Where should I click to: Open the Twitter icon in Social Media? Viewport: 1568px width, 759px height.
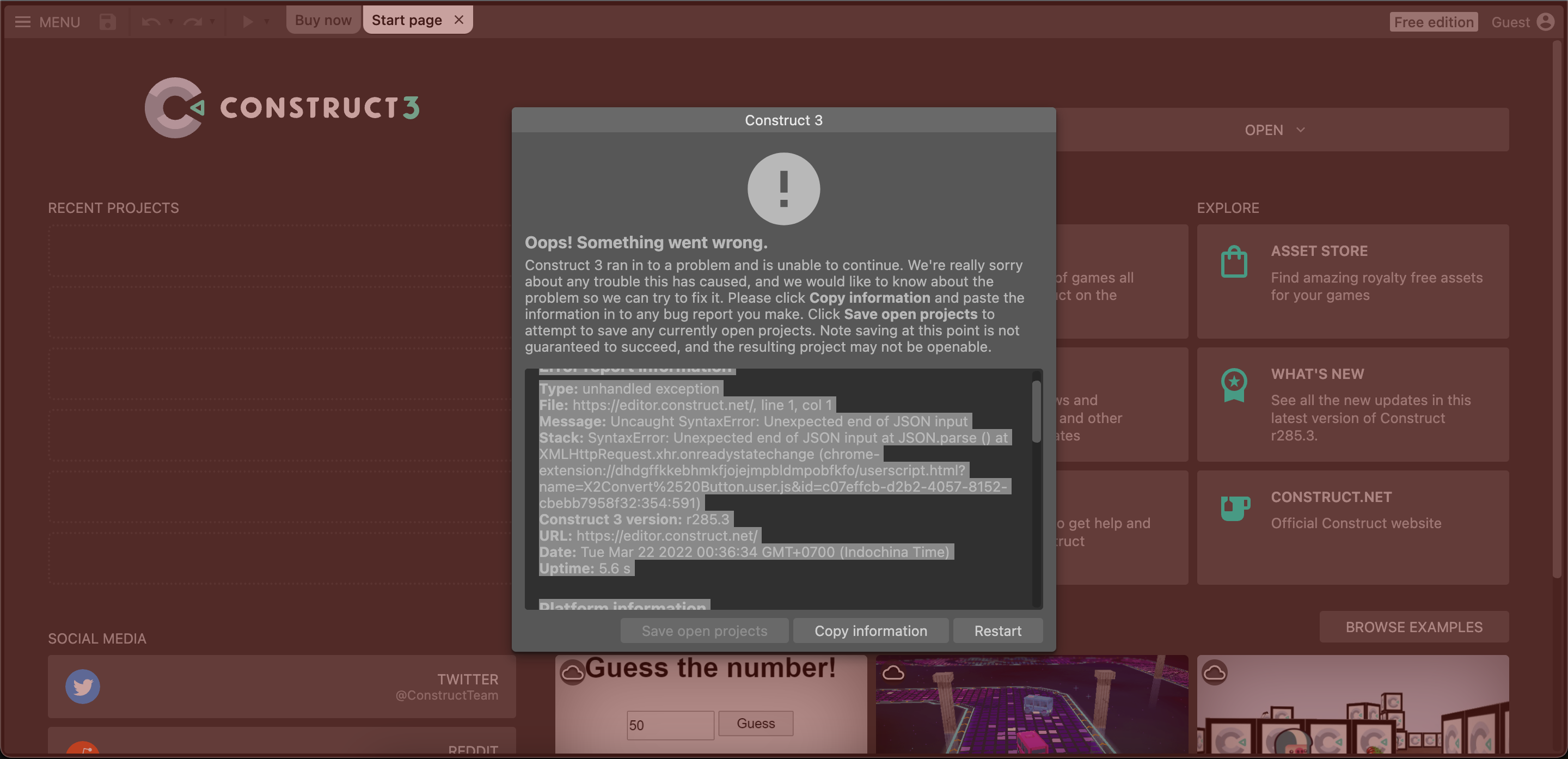[82, 687]
